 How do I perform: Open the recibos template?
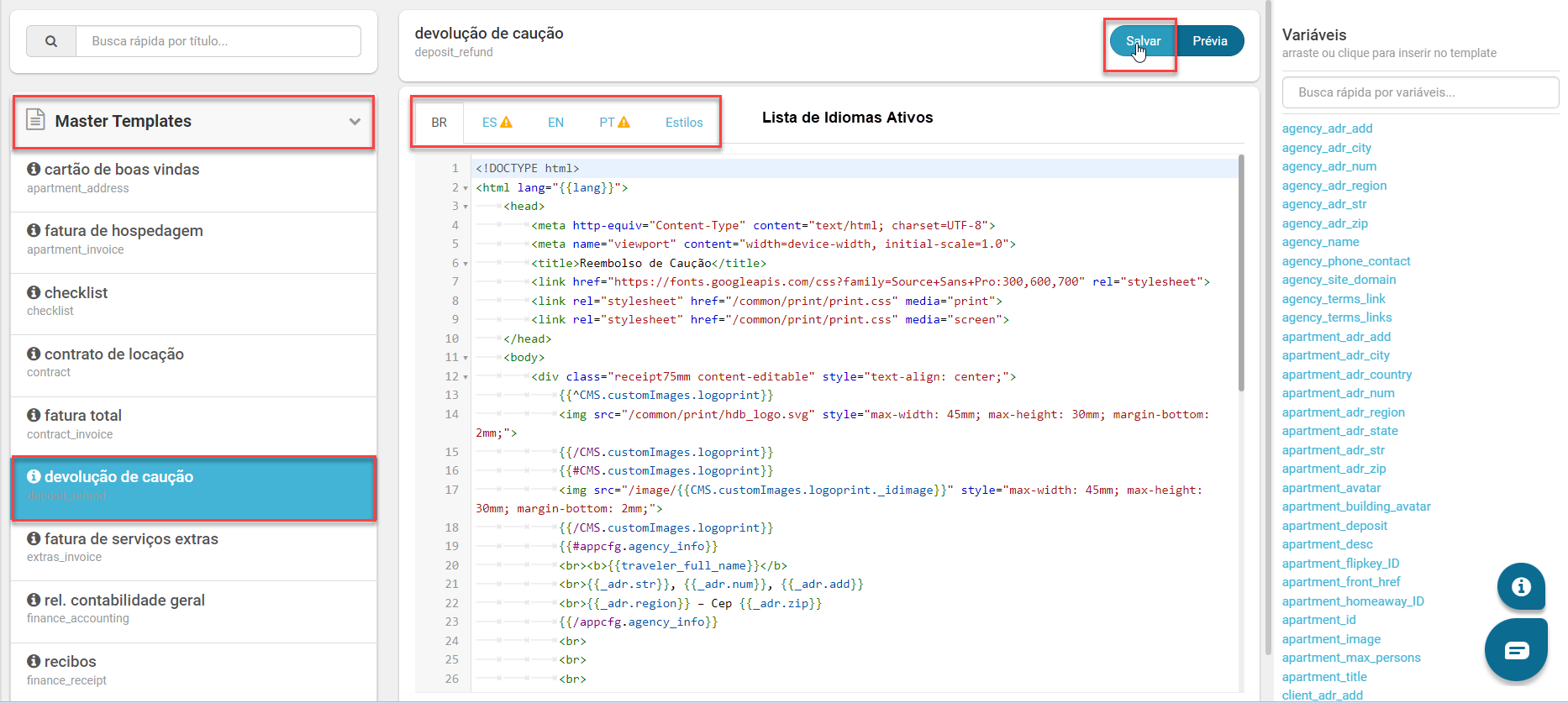pos(194,670)
